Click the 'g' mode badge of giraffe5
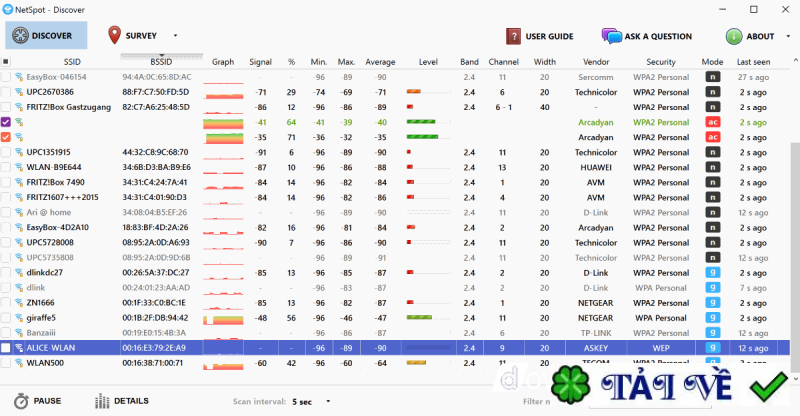The height and width of the screenshot is (416, 800). [x=712, y=318]
